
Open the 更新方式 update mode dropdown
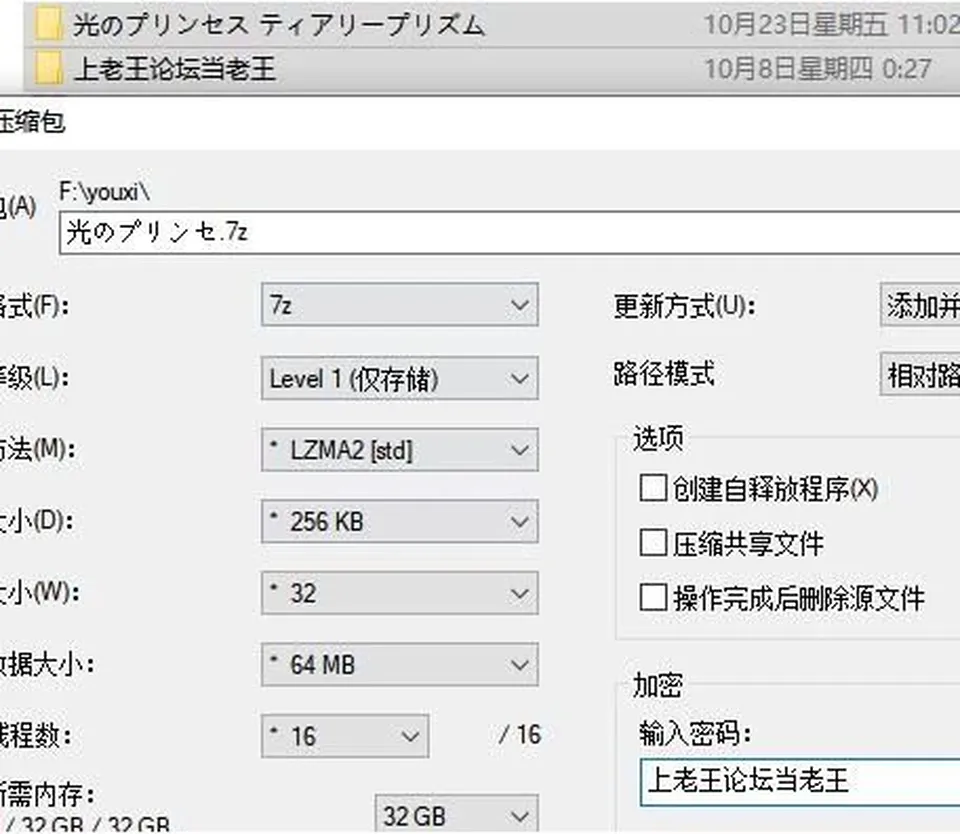click(920, 304)
